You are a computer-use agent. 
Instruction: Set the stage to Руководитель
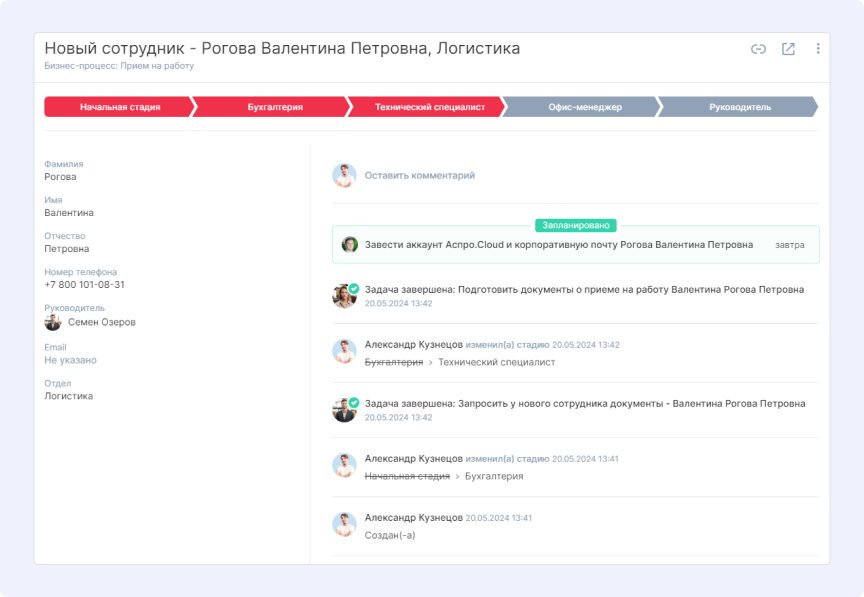click(x=739, y=107)
